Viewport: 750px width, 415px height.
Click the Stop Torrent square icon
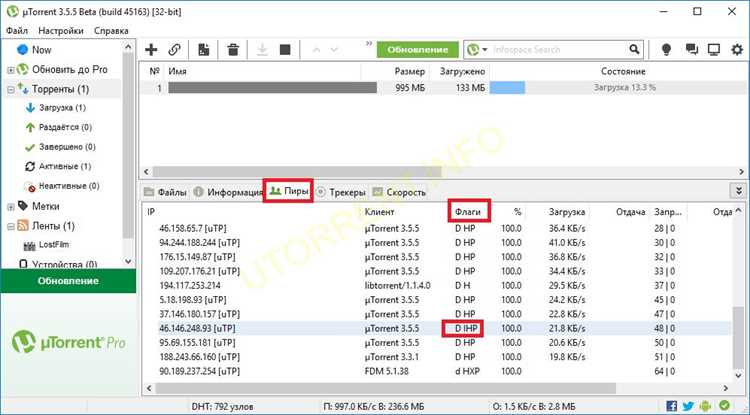[x=285, y=49]
